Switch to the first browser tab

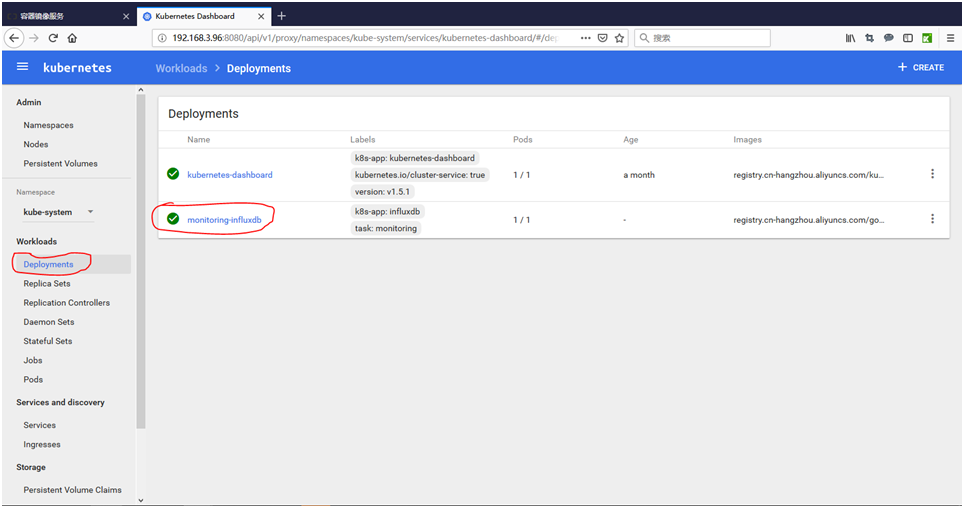(69, 17)
